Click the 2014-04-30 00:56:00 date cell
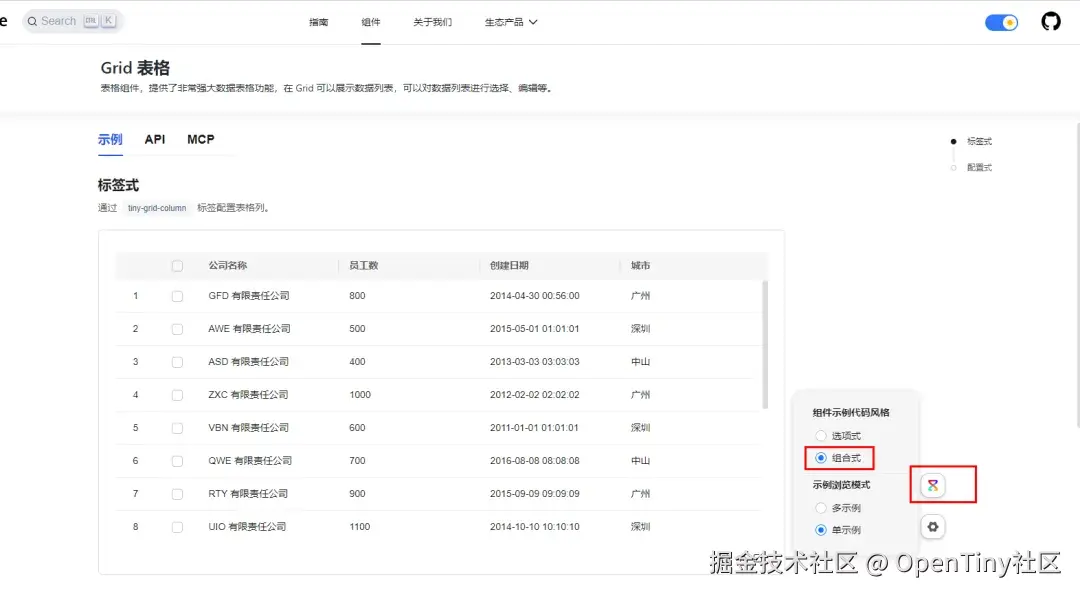This screenshot has width=1080, height=596. click(534, 296)
